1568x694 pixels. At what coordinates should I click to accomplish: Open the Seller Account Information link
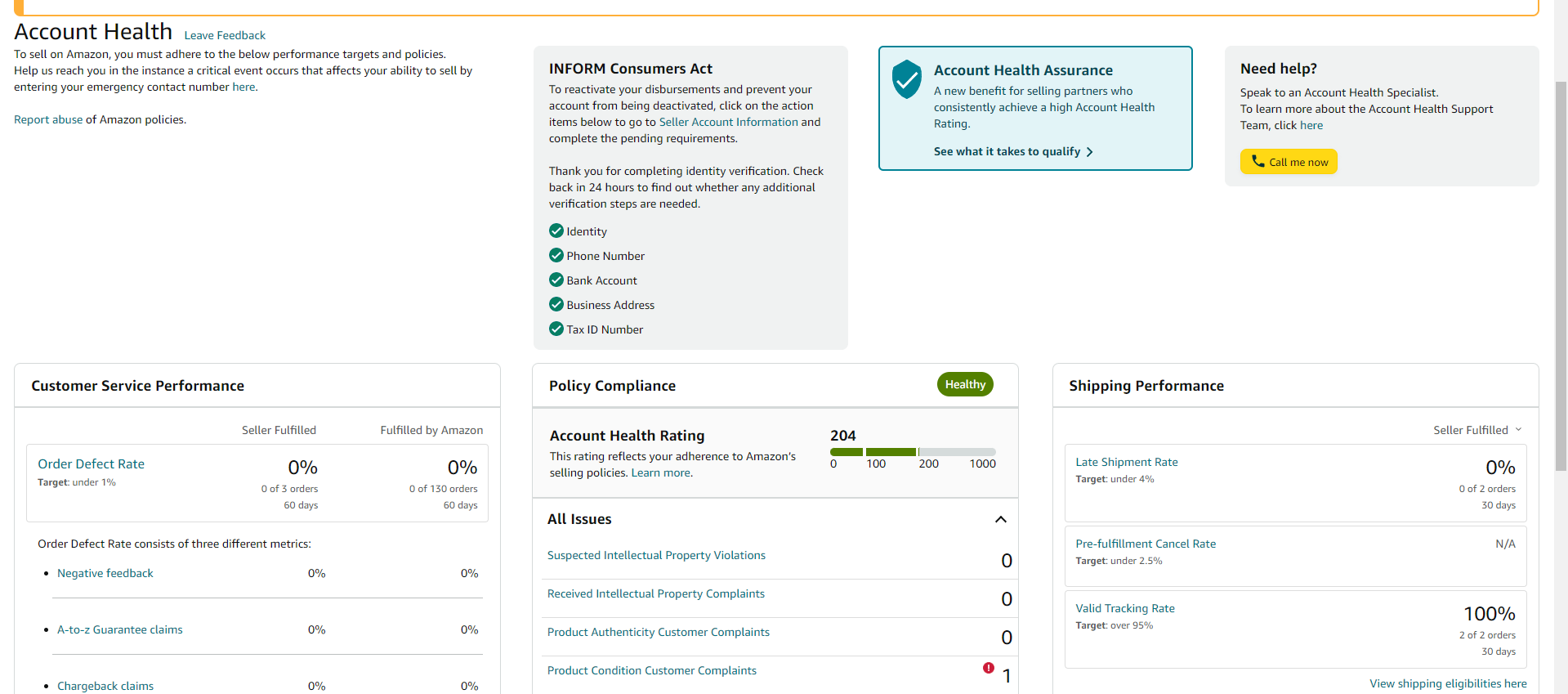(x=728, y=122)
